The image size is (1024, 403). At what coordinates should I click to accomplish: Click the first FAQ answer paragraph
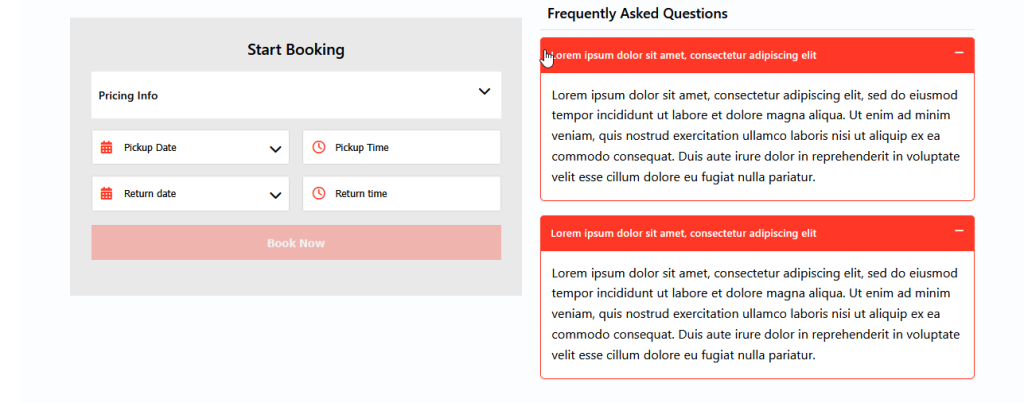[x=756, y=136]
